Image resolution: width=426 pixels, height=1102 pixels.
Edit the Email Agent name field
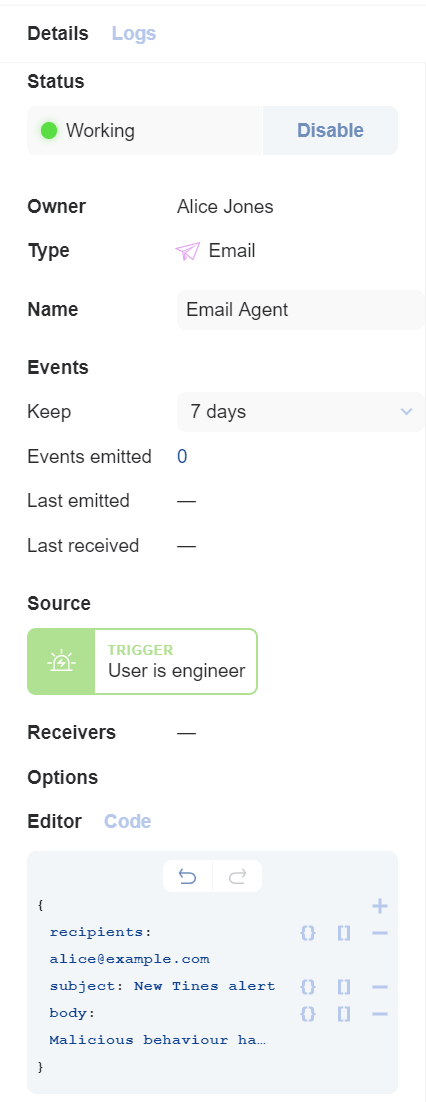pos(300,310)
